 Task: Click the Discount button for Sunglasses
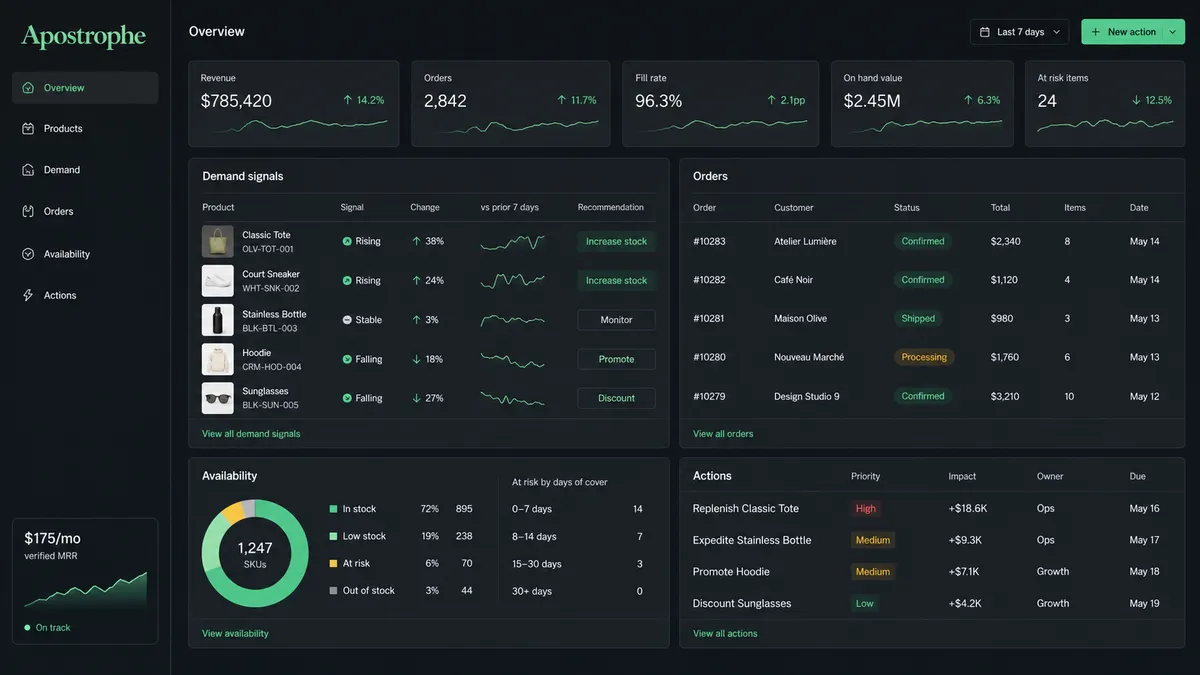pyautogui.click(x=616, y=398)
